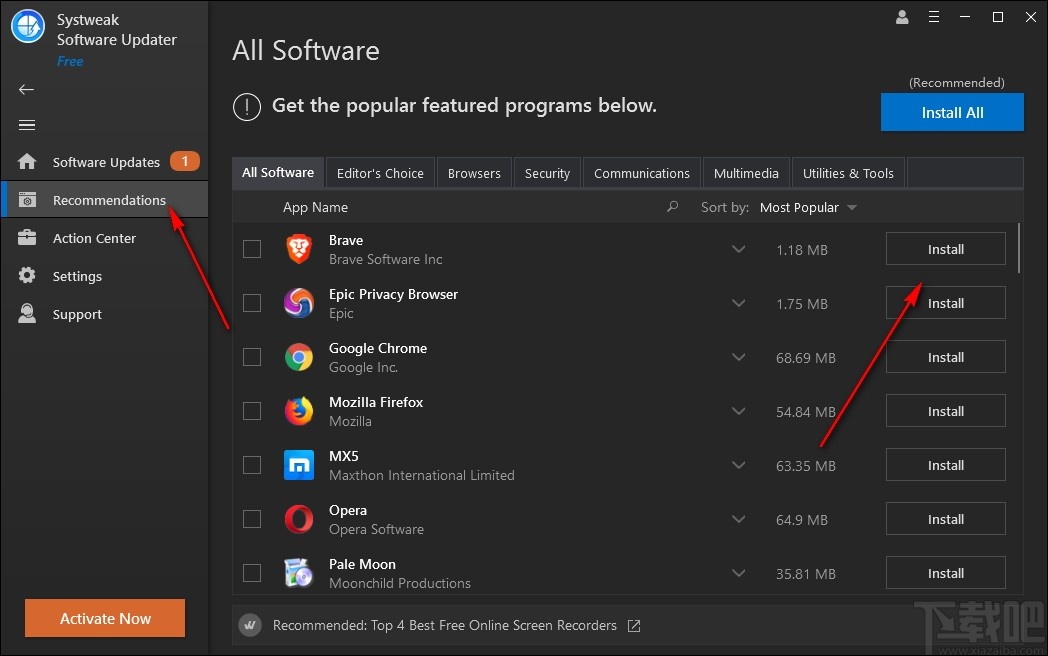This screenshot has height=656, width=1048.
Task: Switch to the Editor's Choice tab
Action: pos(380,172)
